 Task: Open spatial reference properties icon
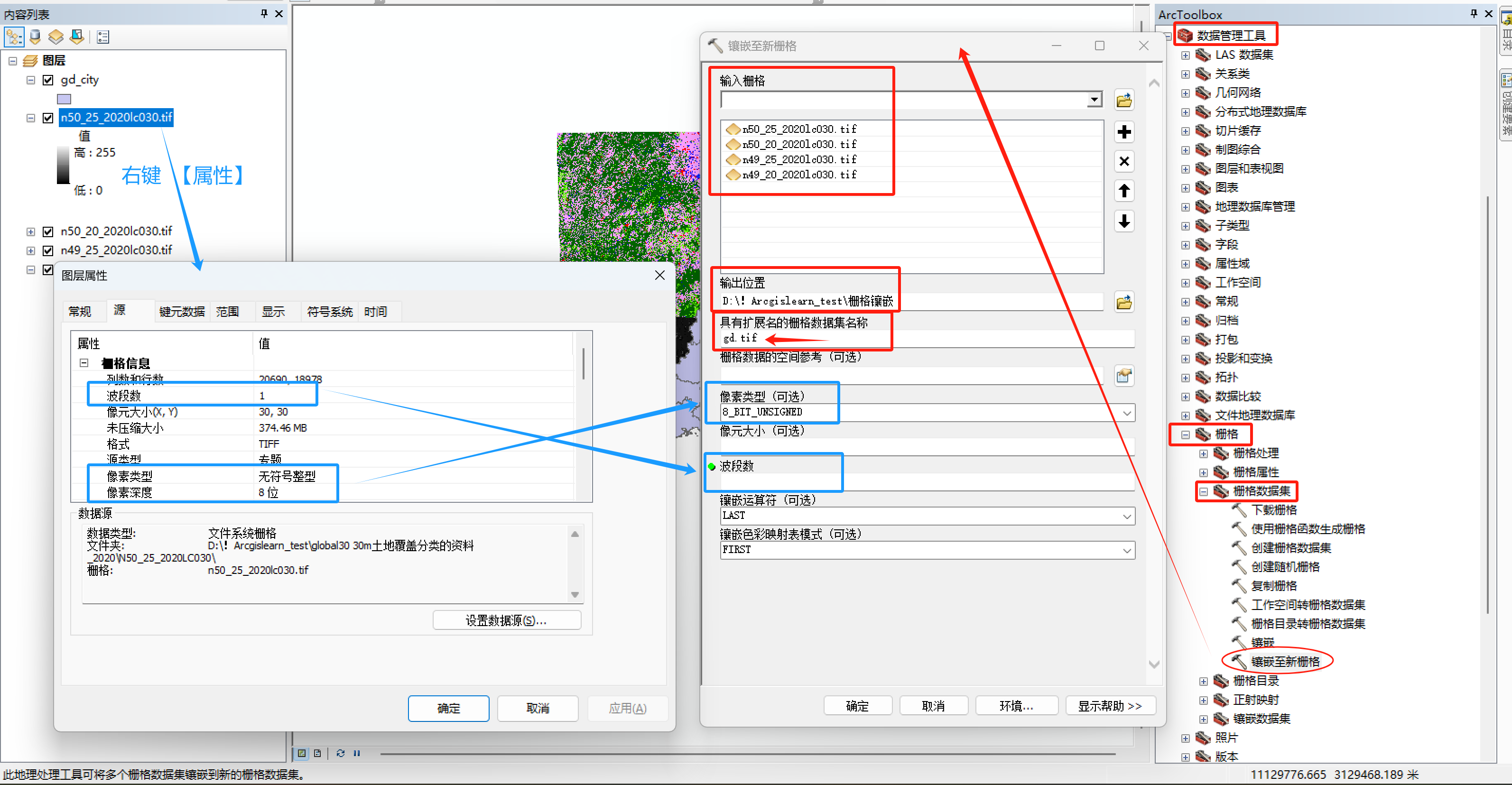point(1123,376)
